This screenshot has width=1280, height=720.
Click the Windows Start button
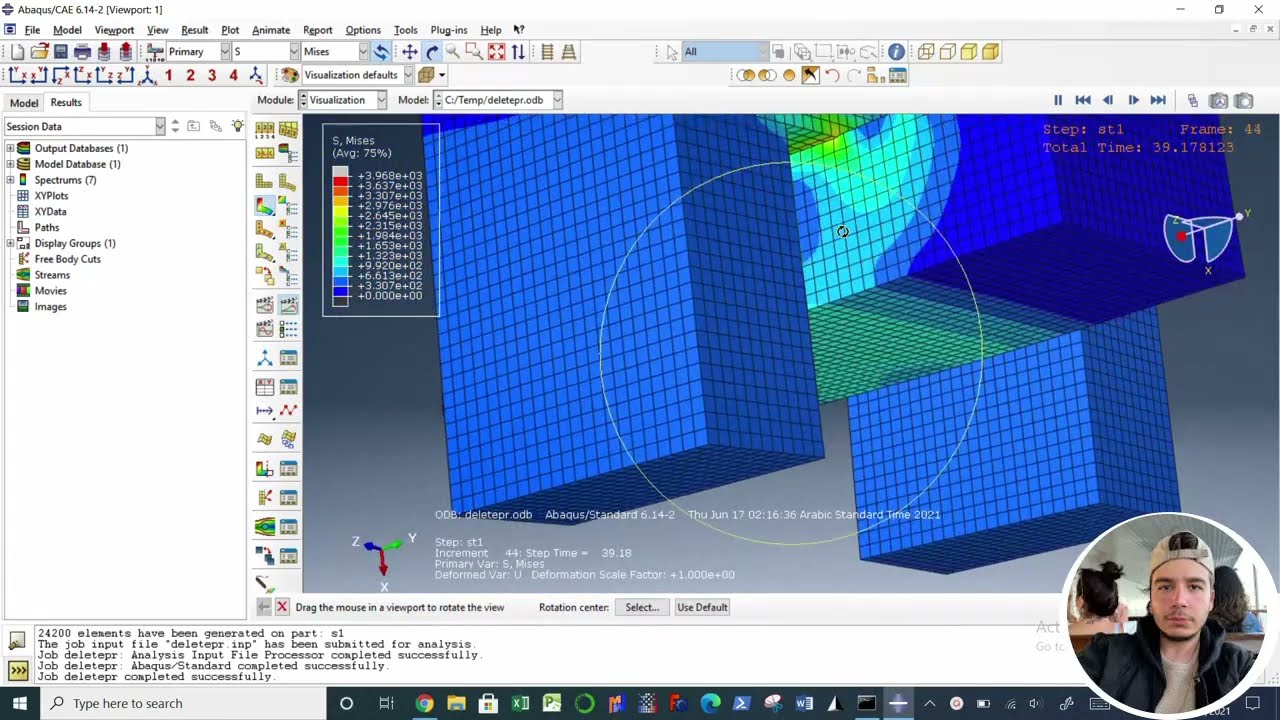tap(19, 703)
